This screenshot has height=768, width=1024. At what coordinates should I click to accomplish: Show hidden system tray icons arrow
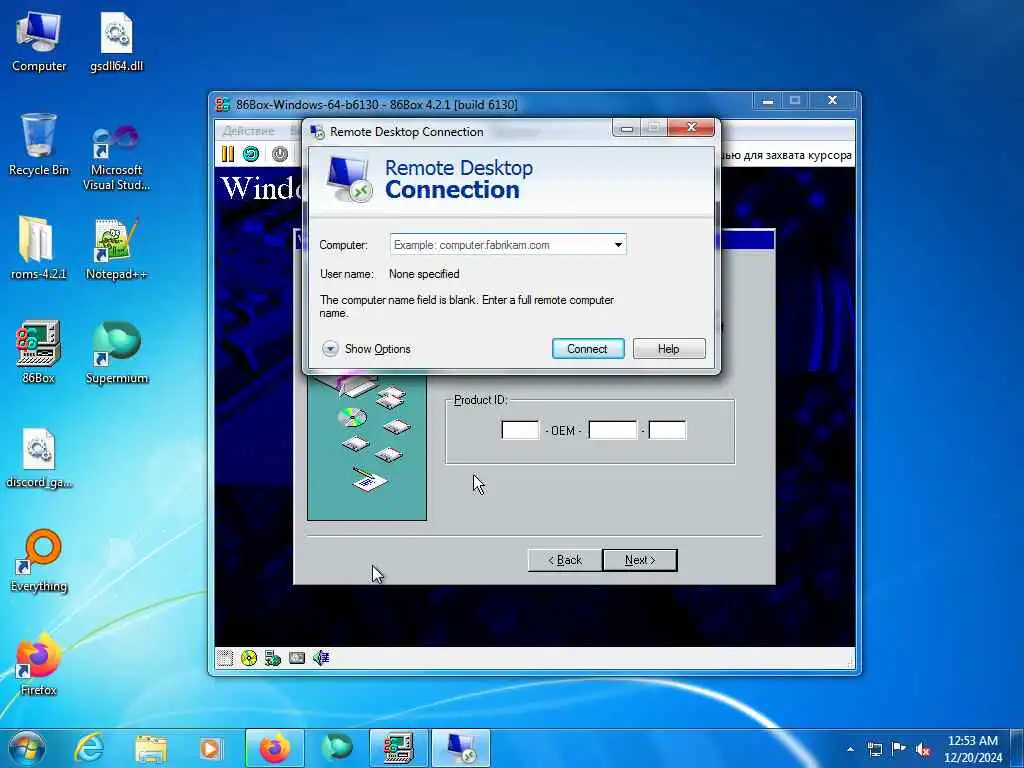(850, 749)
